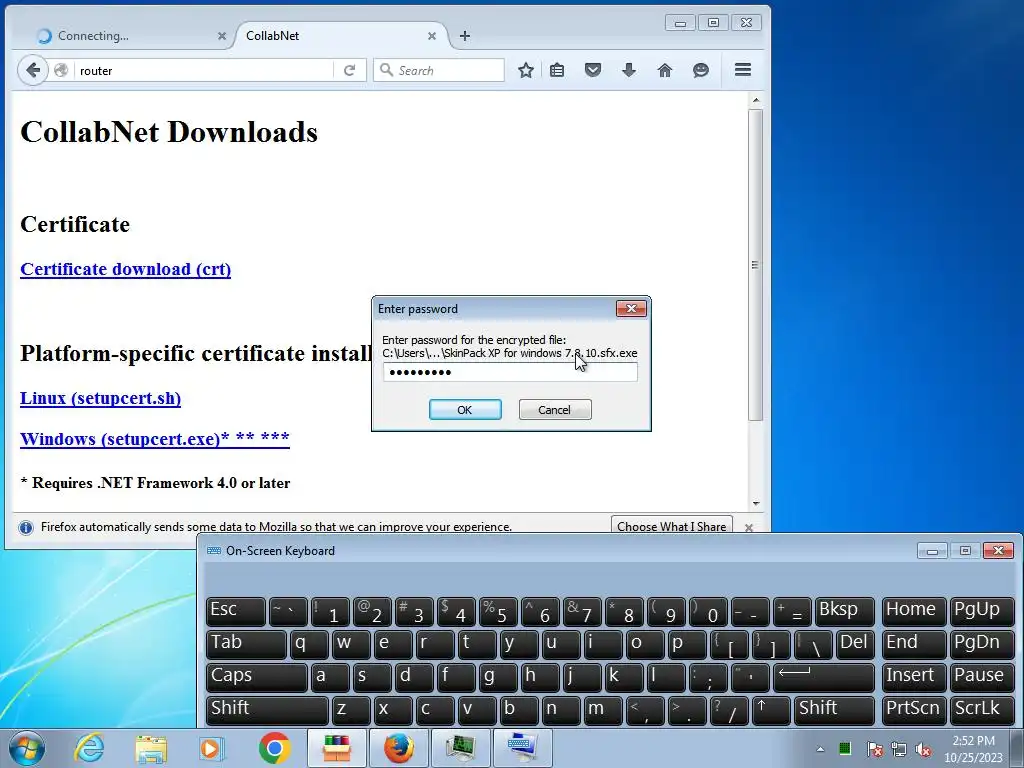Viewport: 1024px width, 768px height.
Task: Click Choose What I Share button
Action: 671,526
